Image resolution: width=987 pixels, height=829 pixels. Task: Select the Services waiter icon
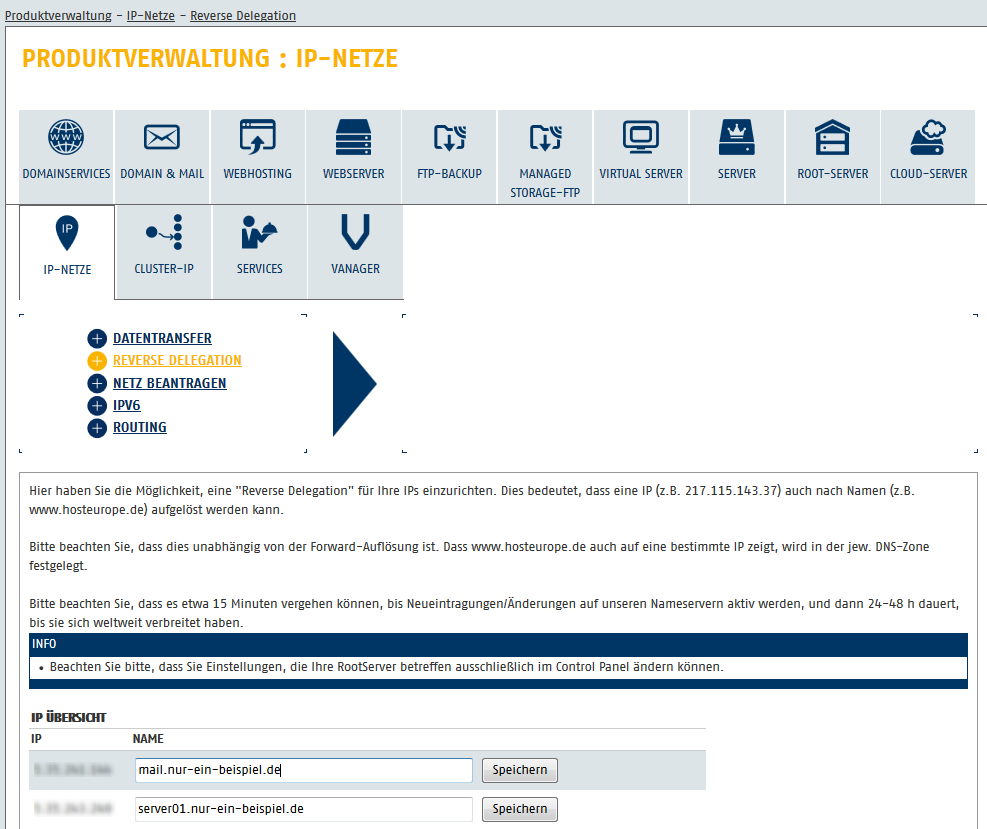pyautogui.click(x=259, y=232)
